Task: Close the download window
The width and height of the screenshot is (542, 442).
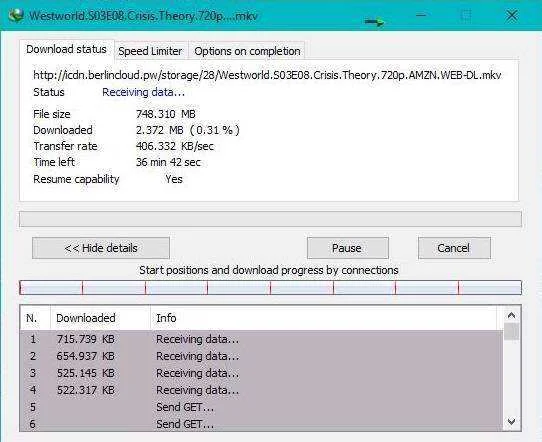Action: pyautogui.click(x=512, y=15)
